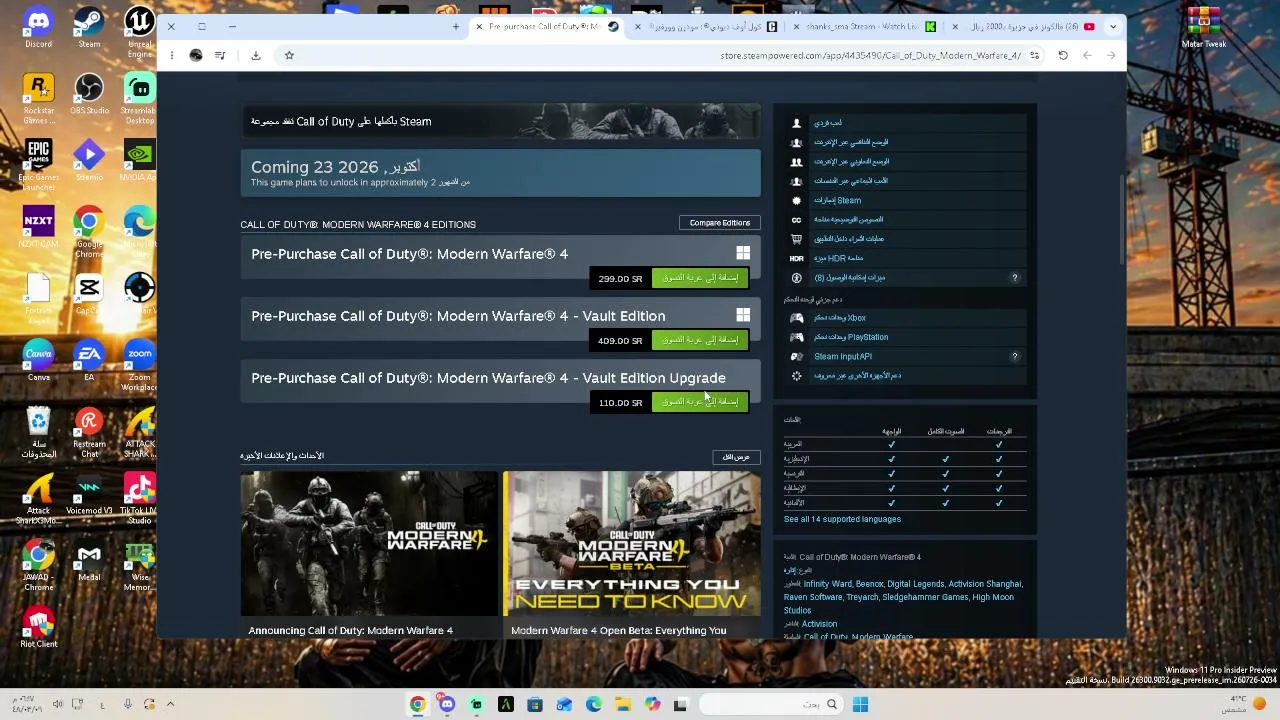Reload the Steam store page
The image size is (1280, 720).
[1063, 55]
